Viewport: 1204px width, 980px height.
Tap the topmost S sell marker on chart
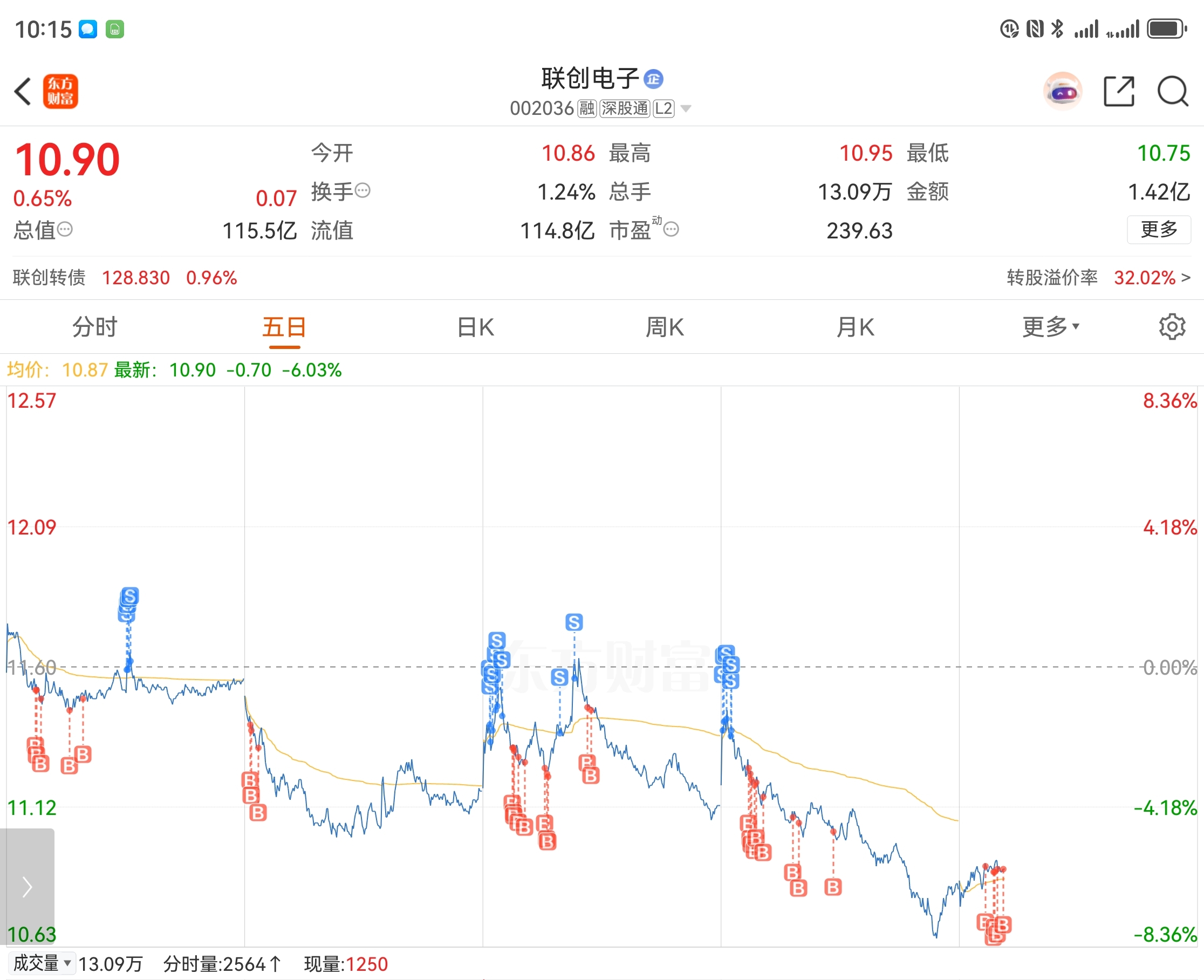tap(130, 596)
